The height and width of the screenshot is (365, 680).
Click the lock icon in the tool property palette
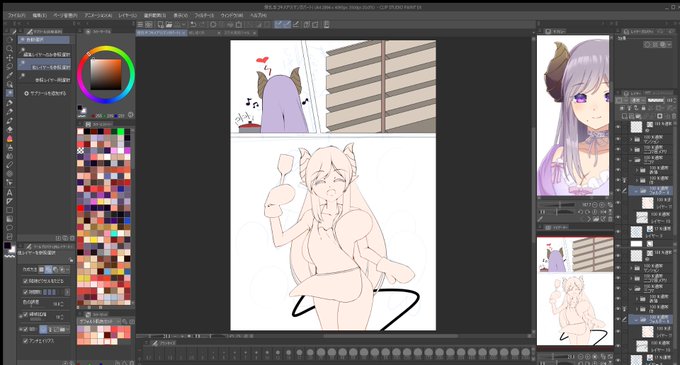pos(71,260)
